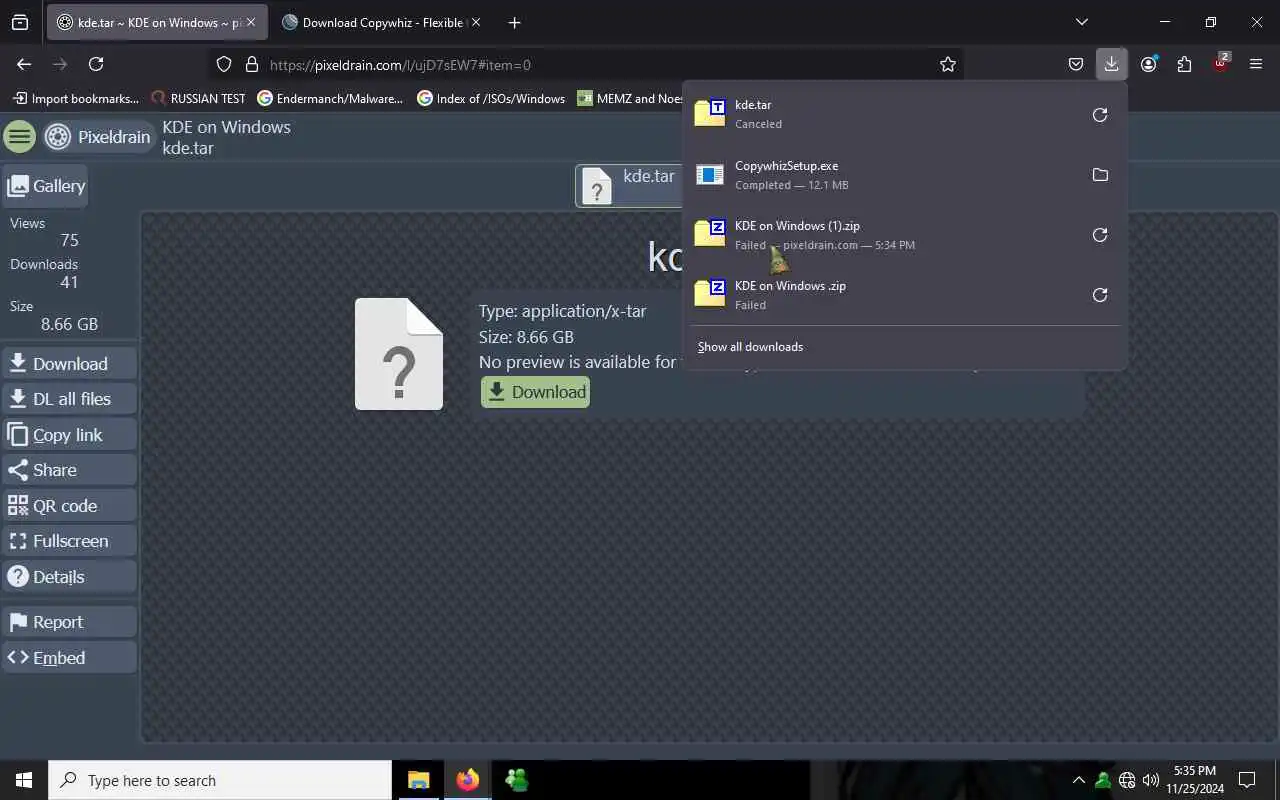Viewport: 1280px width, 800px height.
Task: Open the Firefox account menu
Action: pos(1148,64)
